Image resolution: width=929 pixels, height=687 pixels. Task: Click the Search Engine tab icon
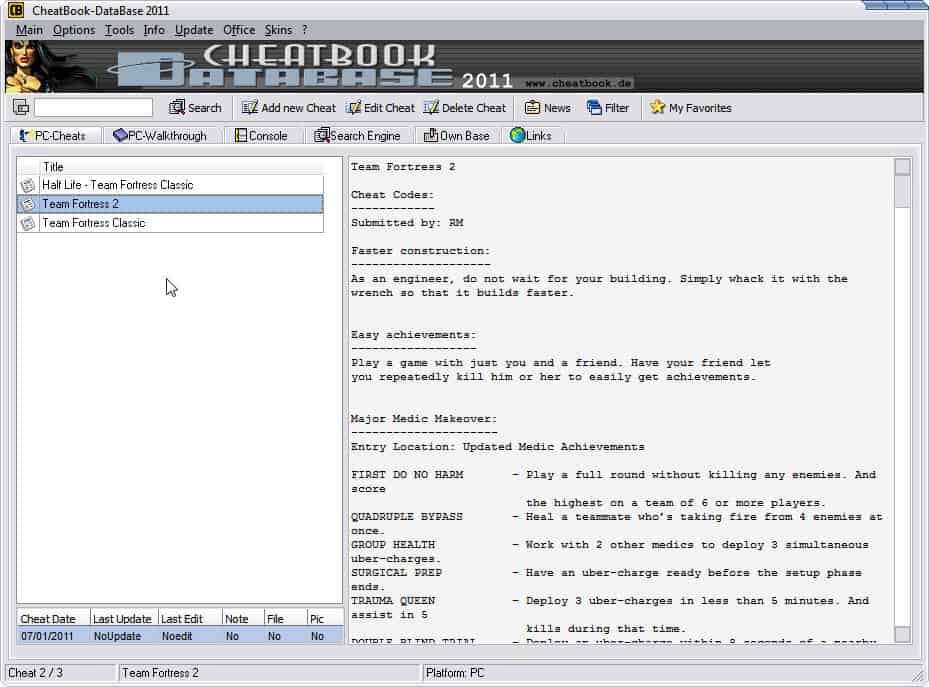[x=321, y=136]
